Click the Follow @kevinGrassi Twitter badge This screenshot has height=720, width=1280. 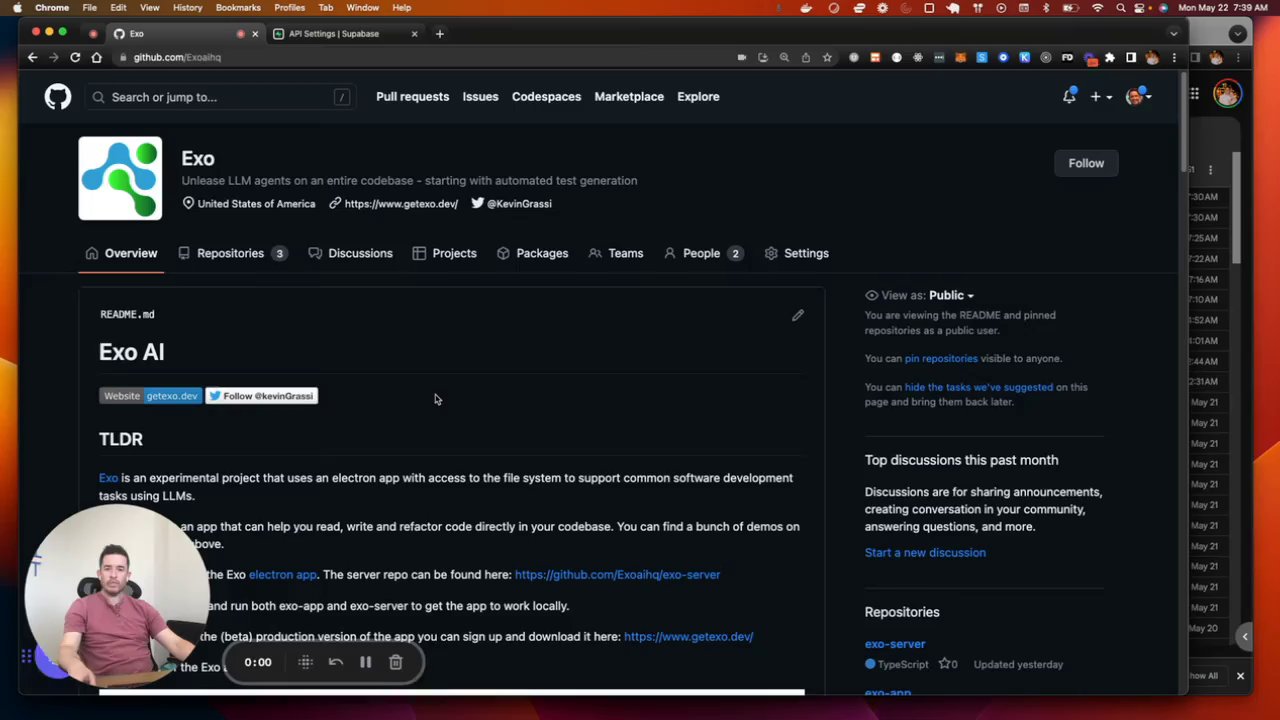262,396
